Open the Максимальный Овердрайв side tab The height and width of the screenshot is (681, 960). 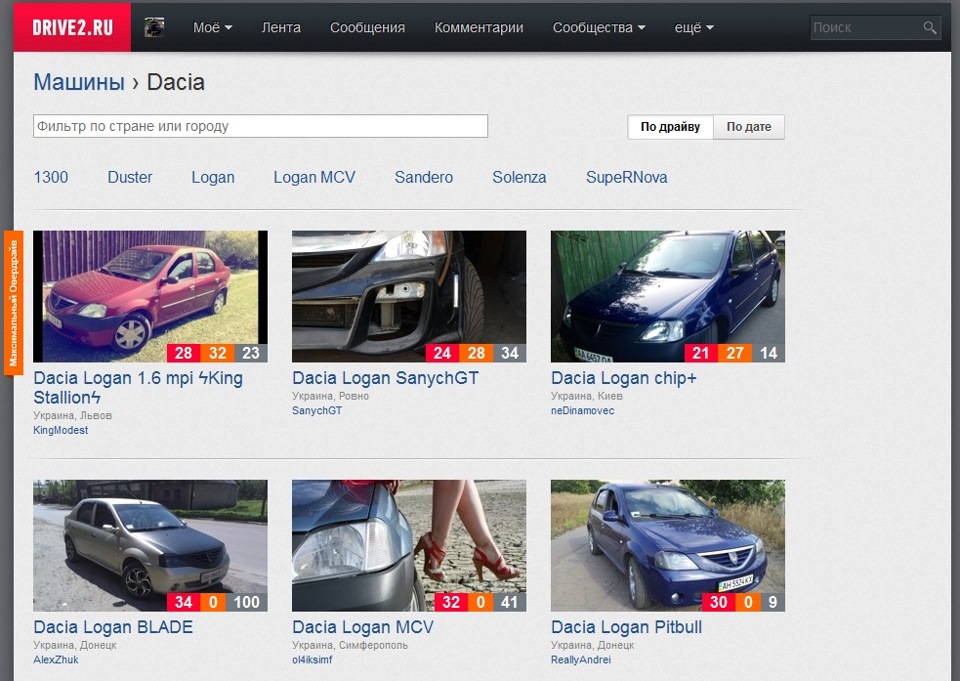(13, 303)
